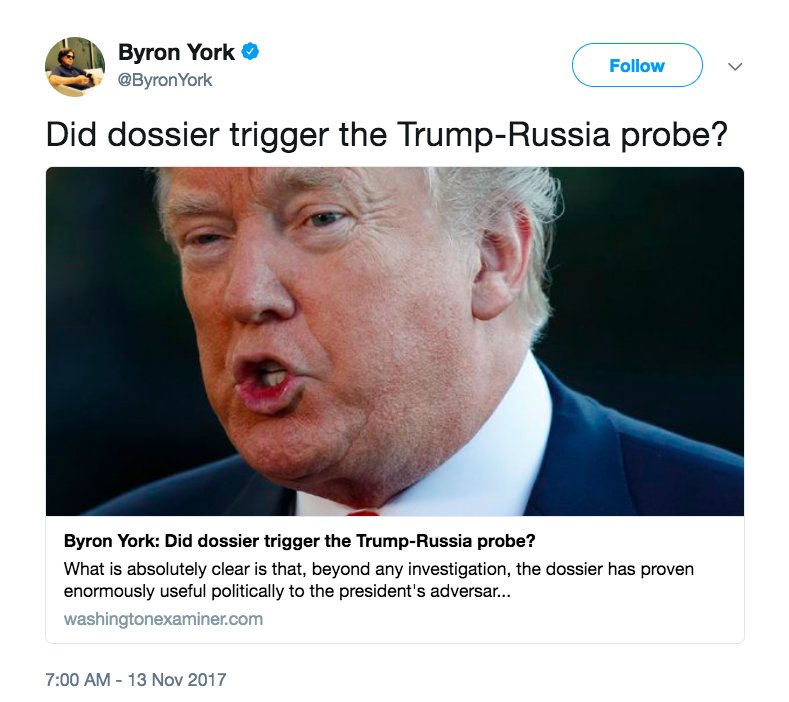Screen dimensions: 789x702
Task: Open Byron York's round profile avatar
Action: 75,66
